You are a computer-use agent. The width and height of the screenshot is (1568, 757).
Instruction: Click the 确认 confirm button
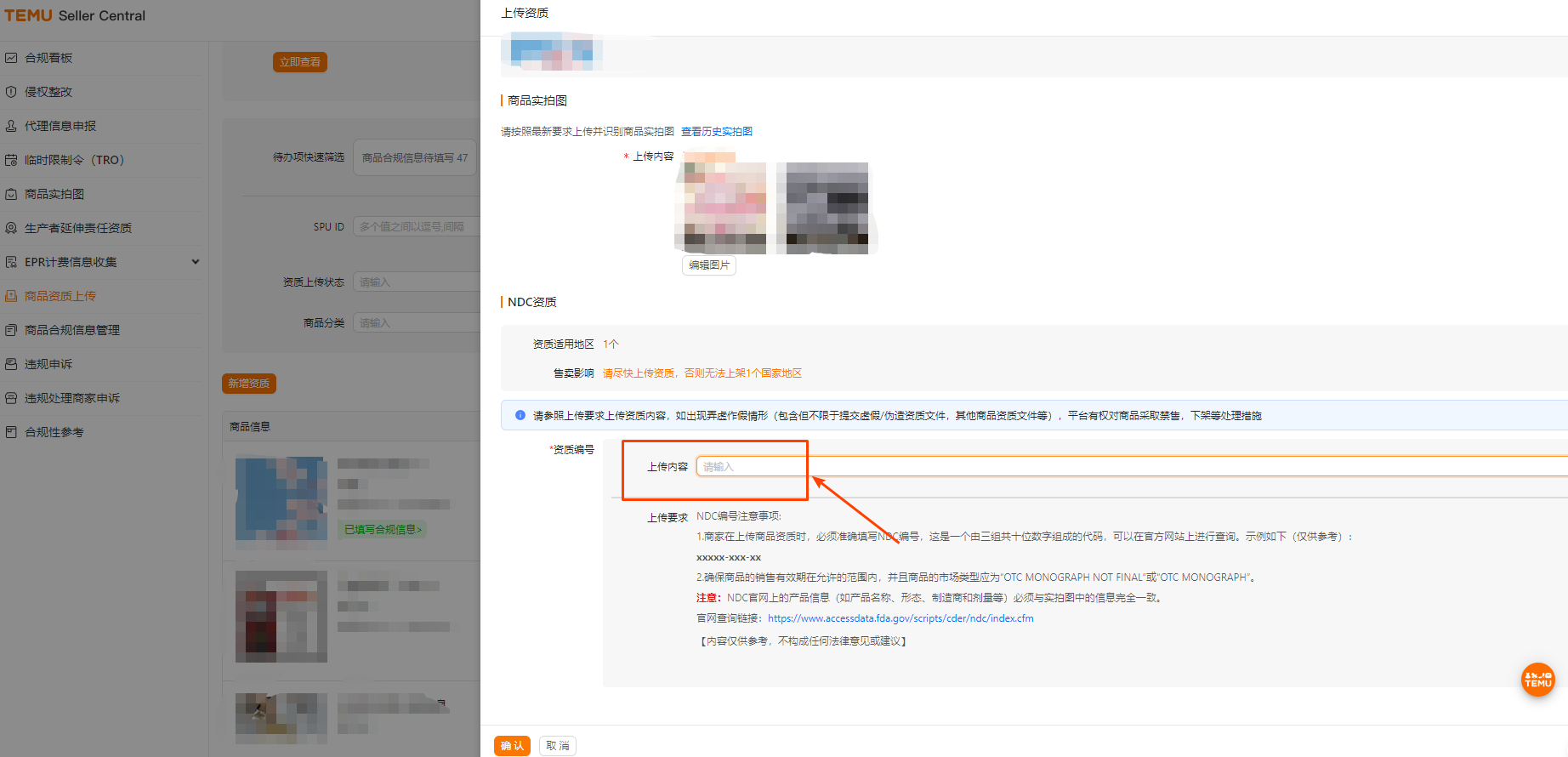tap(512, 746)
